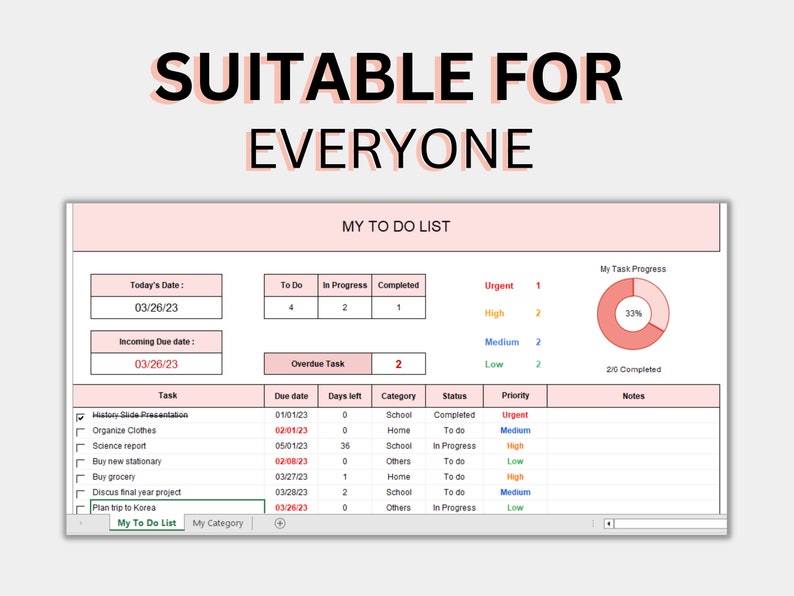Click Buy grocery priority High
This screenshot has width=794, height=596.
pyautogui.click(x=515, y=477)
